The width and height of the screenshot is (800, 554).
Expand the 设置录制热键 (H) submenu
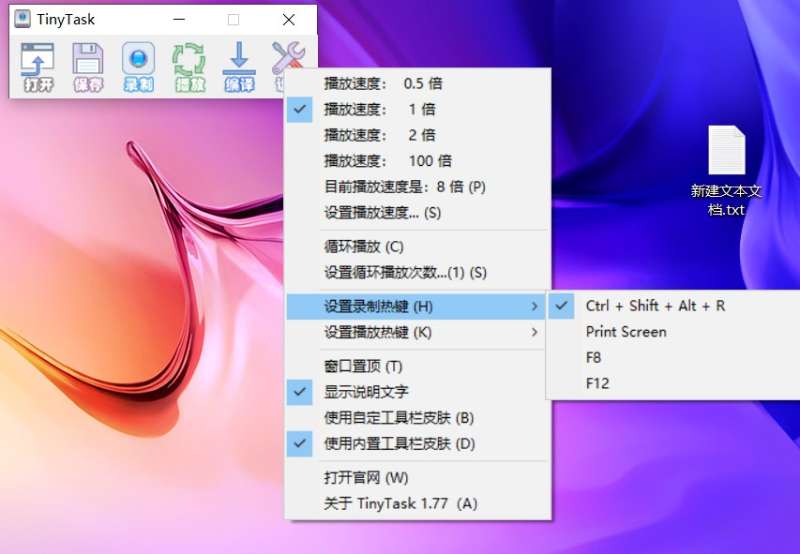point(417,307)
